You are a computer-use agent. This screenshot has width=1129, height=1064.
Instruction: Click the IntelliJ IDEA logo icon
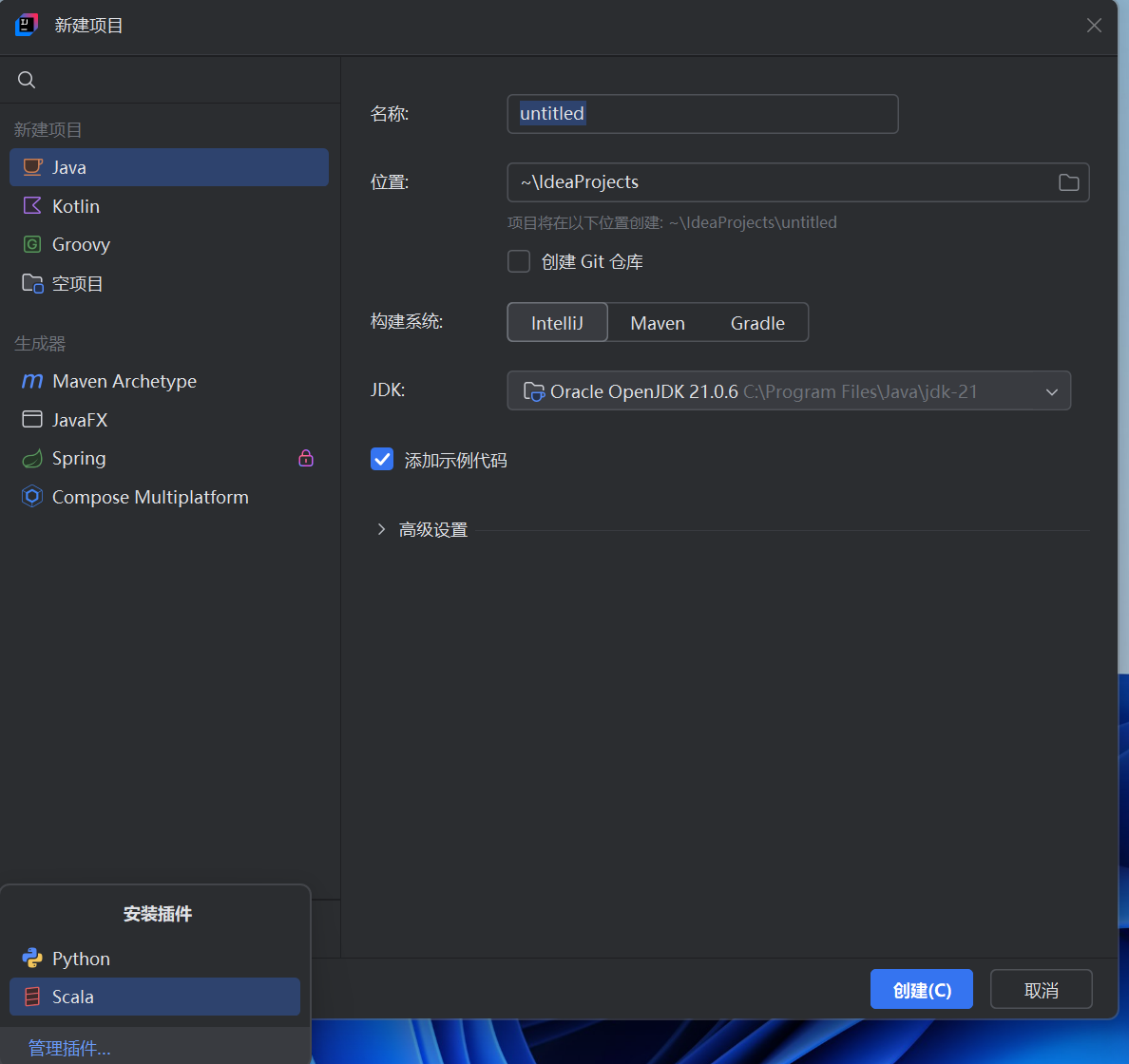pos(27,26)
